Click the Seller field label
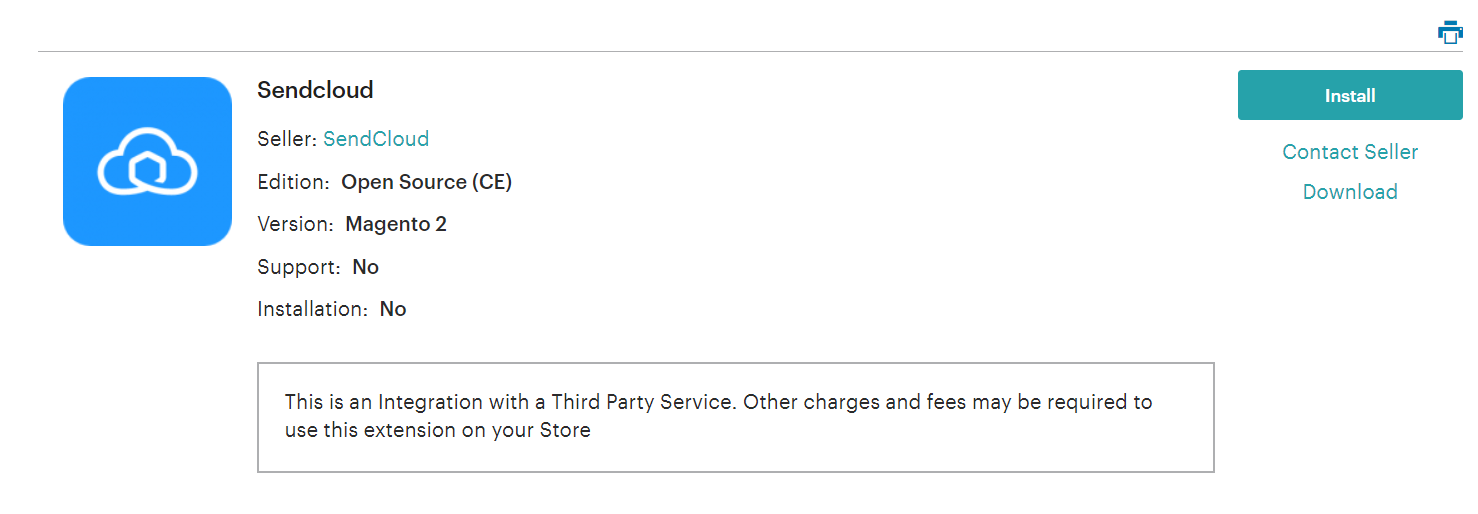This screenshot has height=514, width=1478. coord(287,139)
